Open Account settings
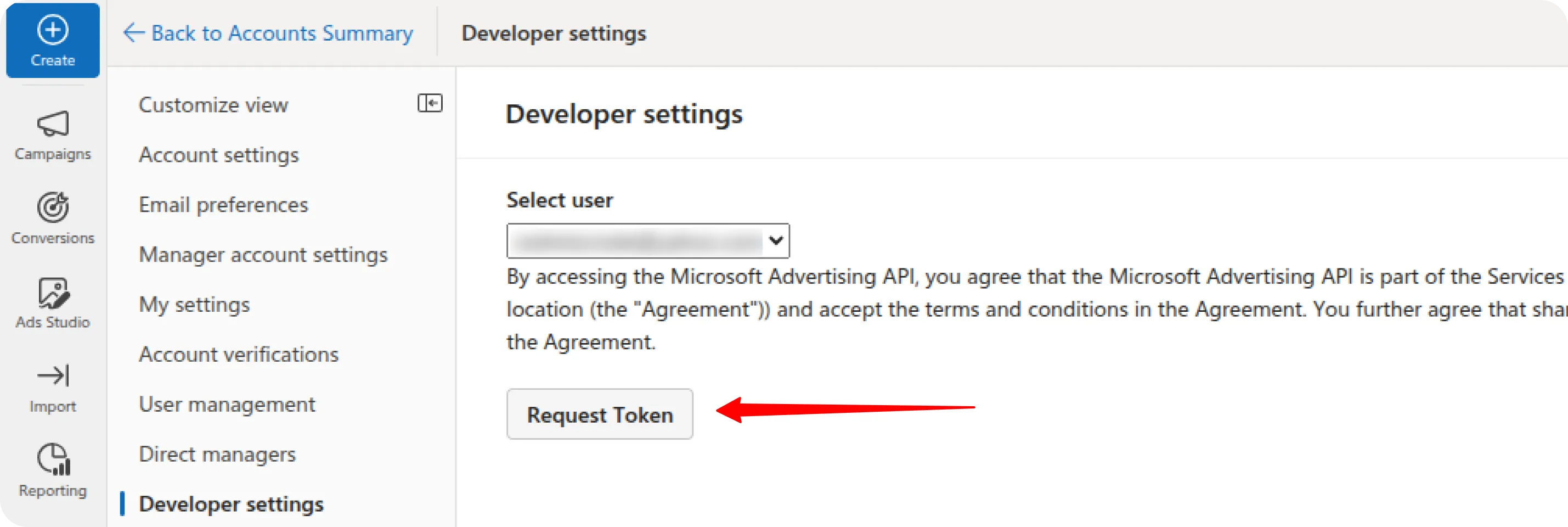1568x527 pixels. [218, 155]
